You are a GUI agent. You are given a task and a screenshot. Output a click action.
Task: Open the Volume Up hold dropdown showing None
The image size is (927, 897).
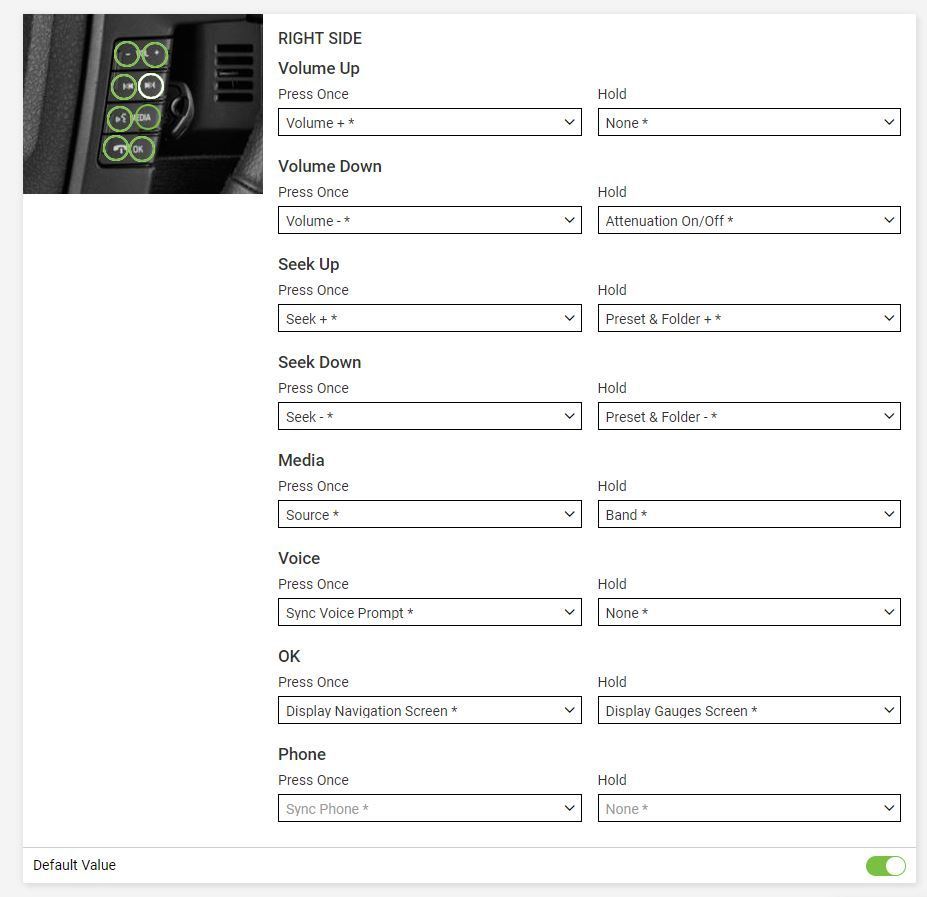pos(749,122)
